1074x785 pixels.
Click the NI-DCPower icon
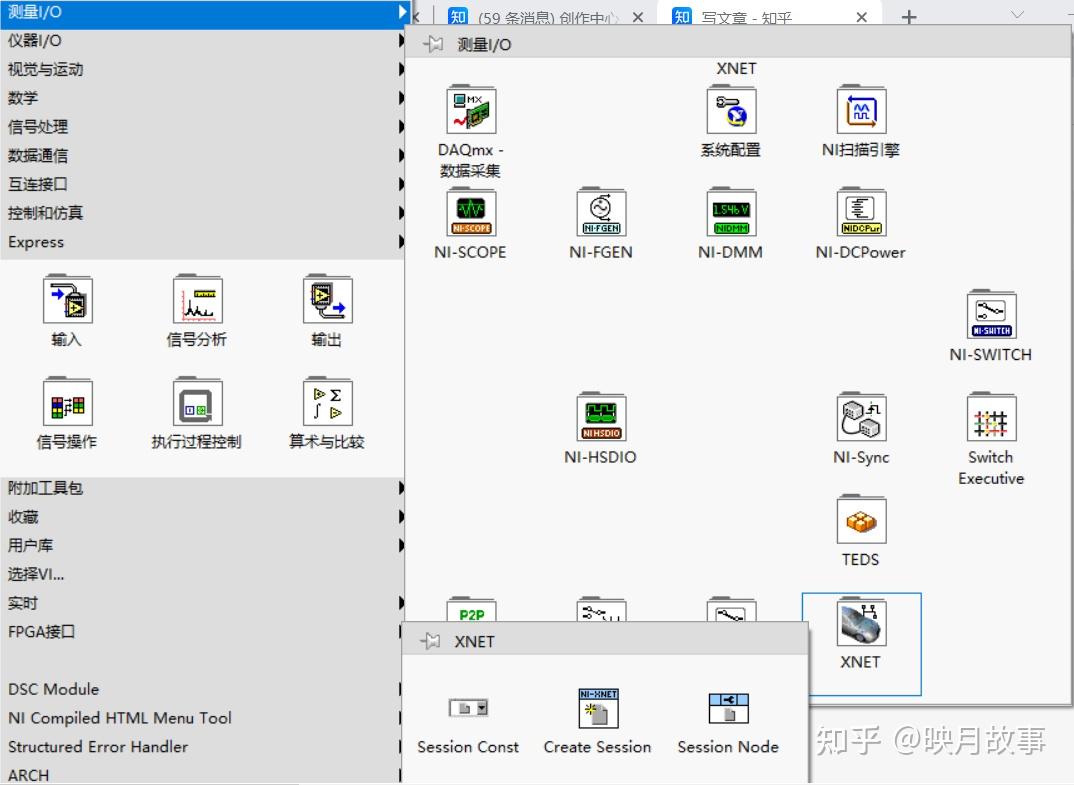pos(860,213)
